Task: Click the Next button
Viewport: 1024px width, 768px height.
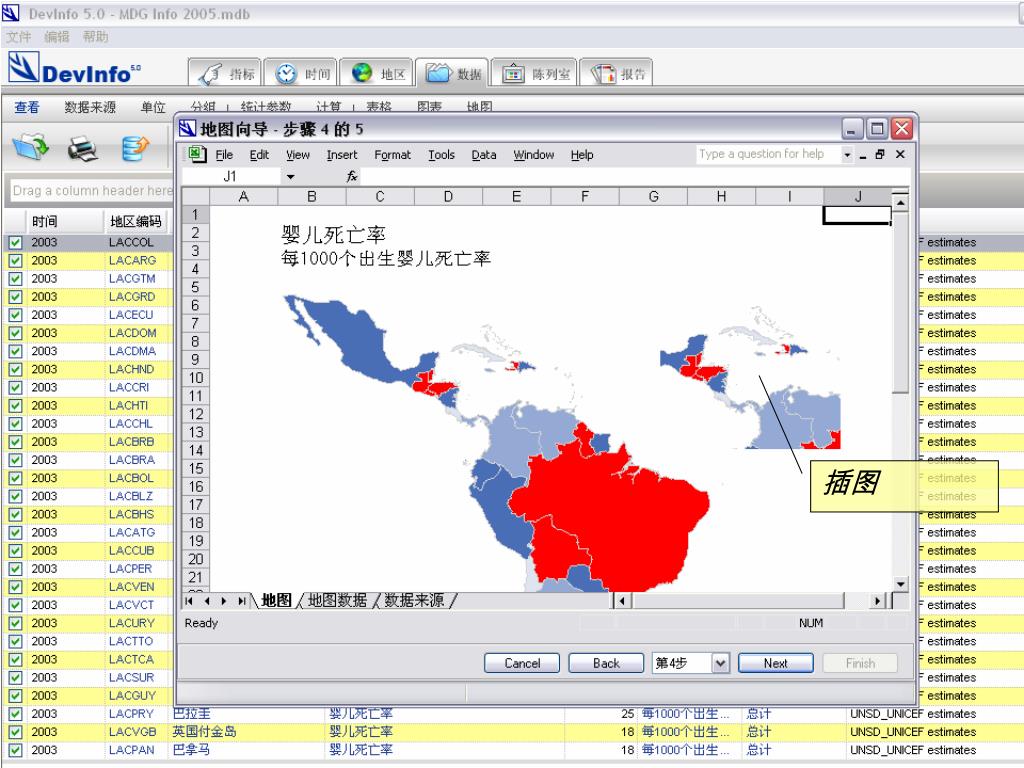Action: click(776, 664)
